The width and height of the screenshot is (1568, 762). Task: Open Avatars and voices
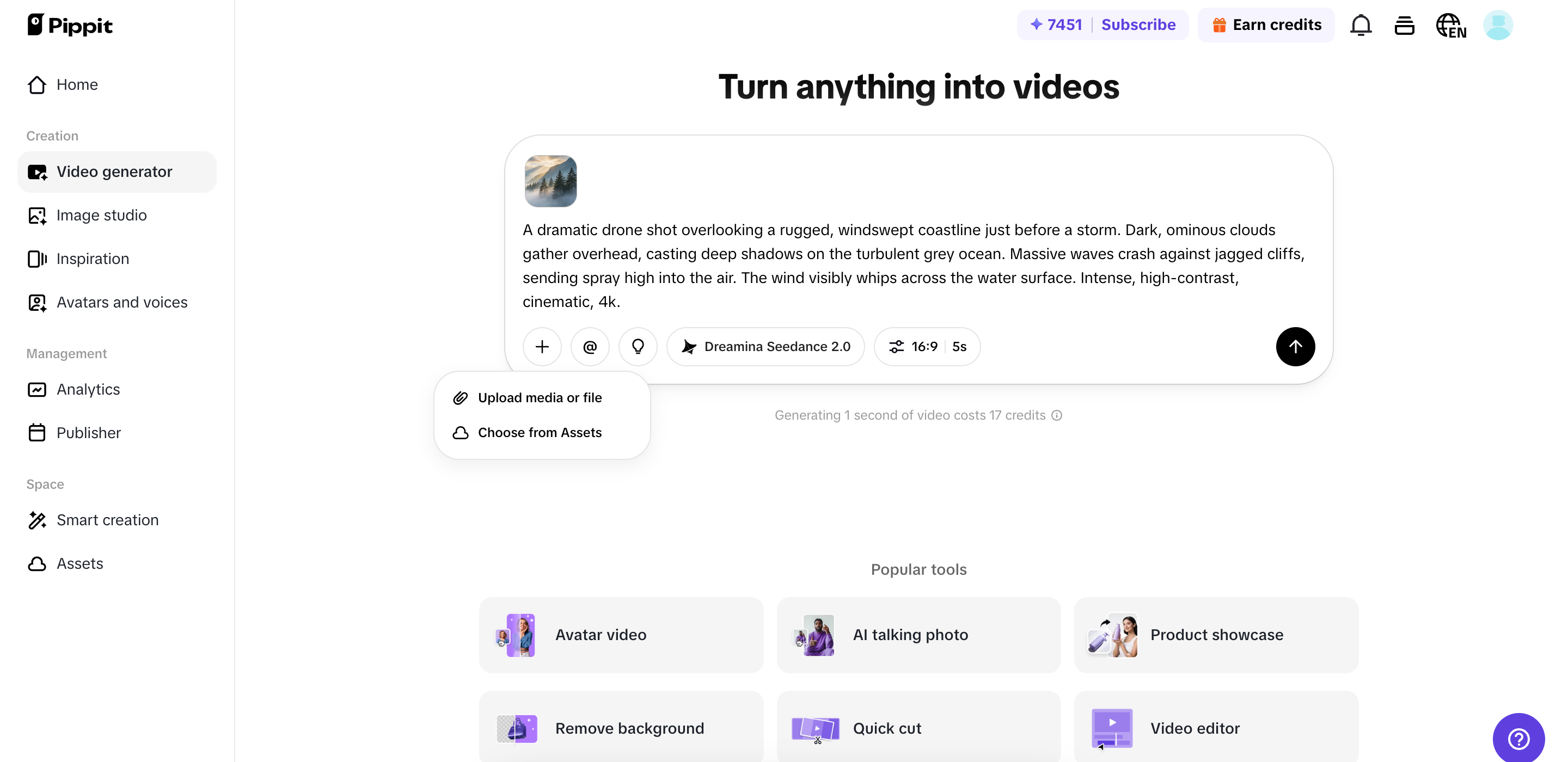click(x=122, y=302)
